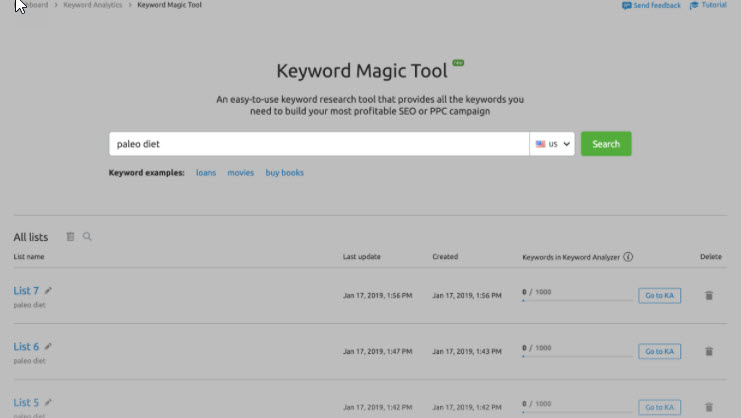The width and height of the screenshot is (741, 418).
Task: Click the Keyword Magic Tool breadcrumb text
Action: (169, 5)
